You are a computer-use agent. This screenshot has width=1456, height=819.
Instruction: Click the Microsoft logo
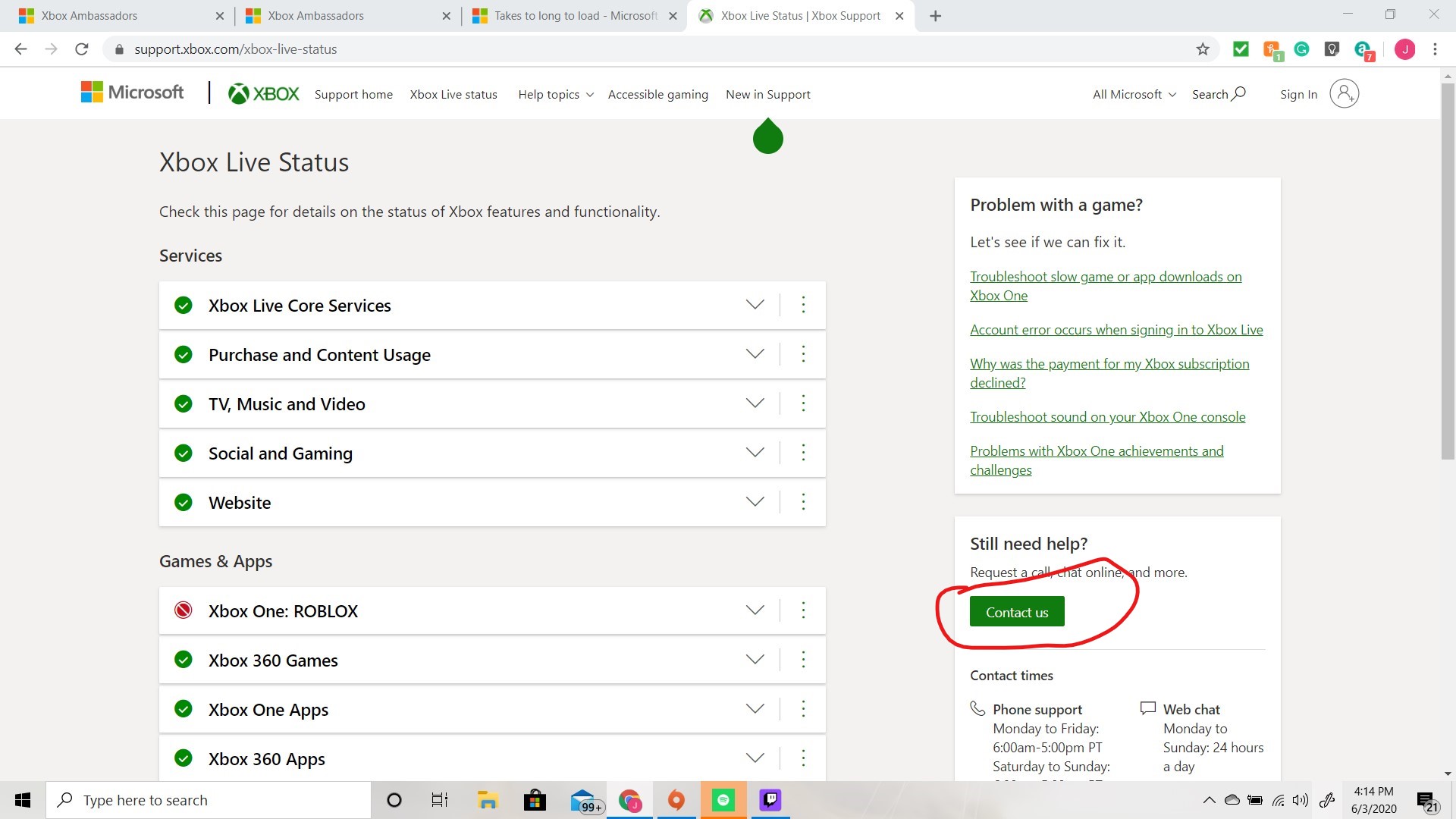tap(132, 93)
